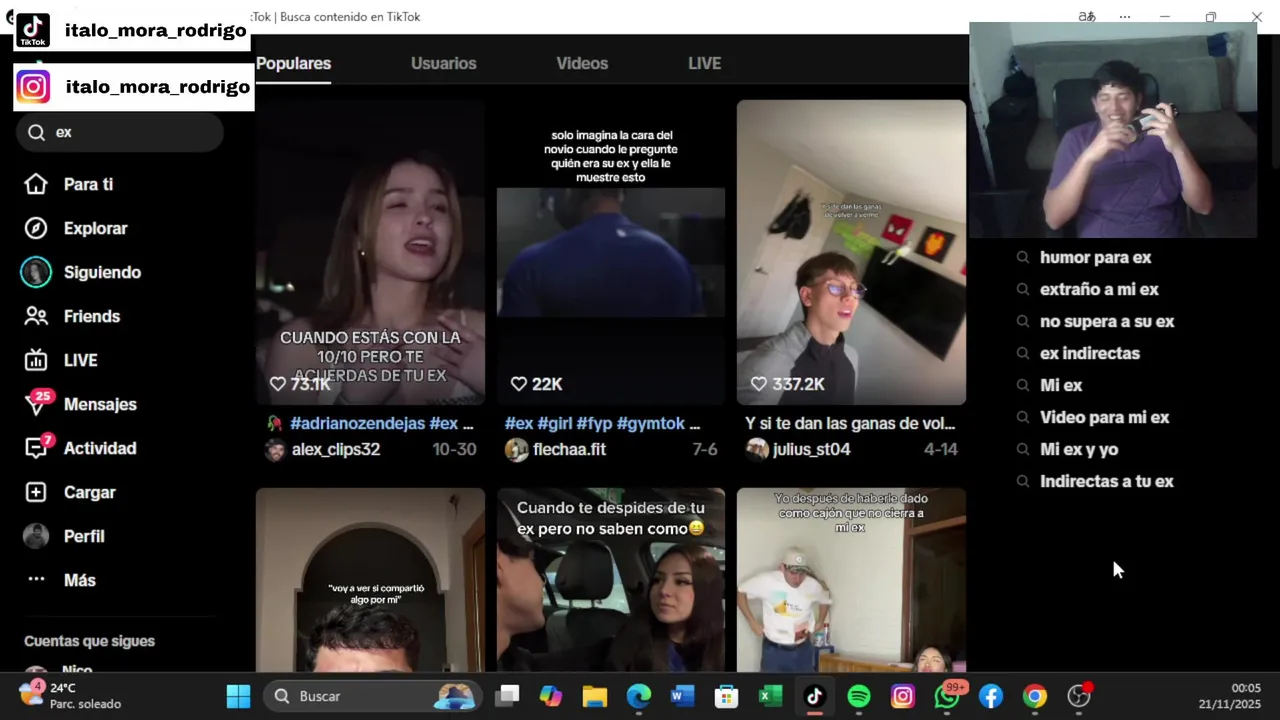Open File Explorer from the taskbar

click(595, 696)
